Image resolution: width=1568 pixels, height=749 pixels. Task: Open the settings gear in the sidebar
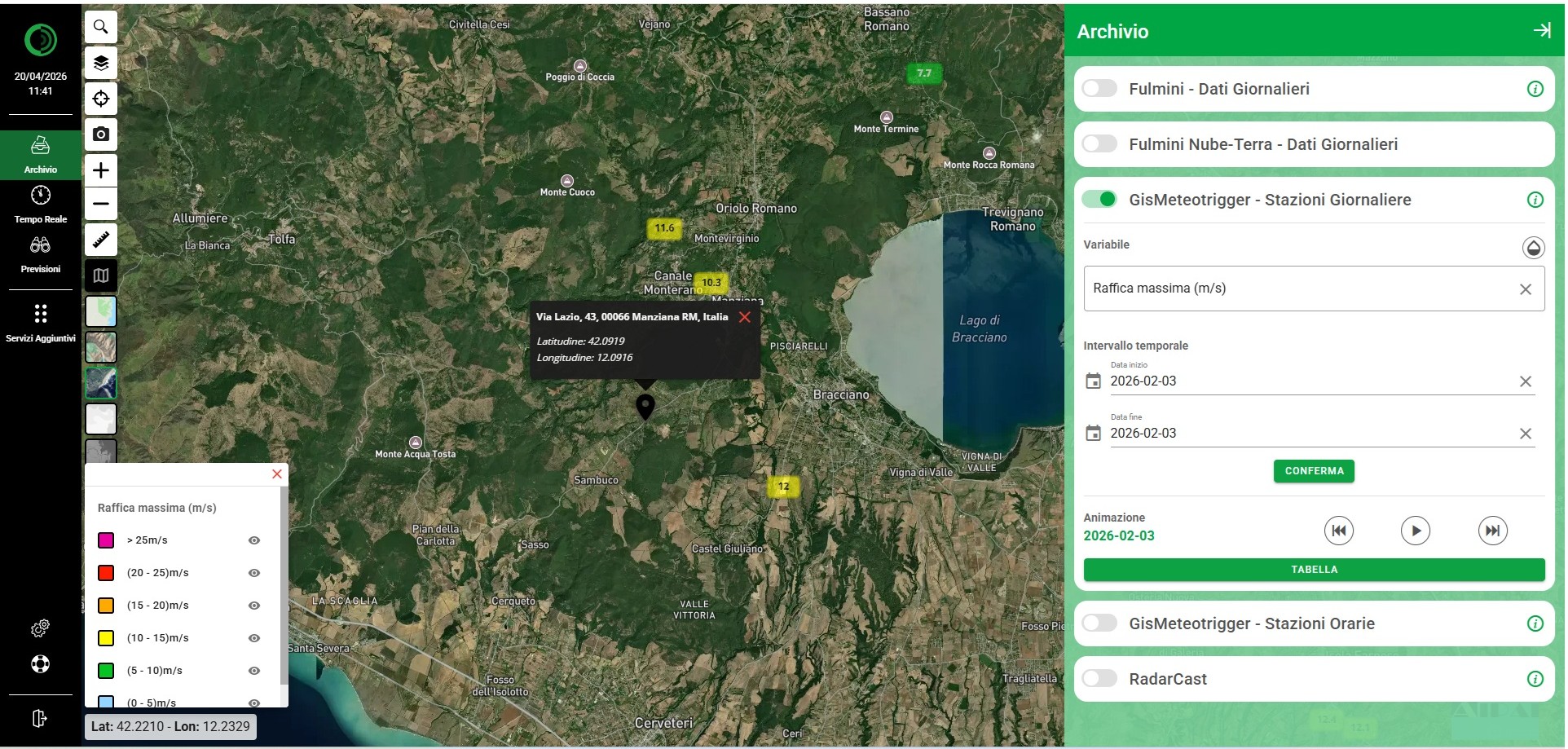tap(40, 628)
